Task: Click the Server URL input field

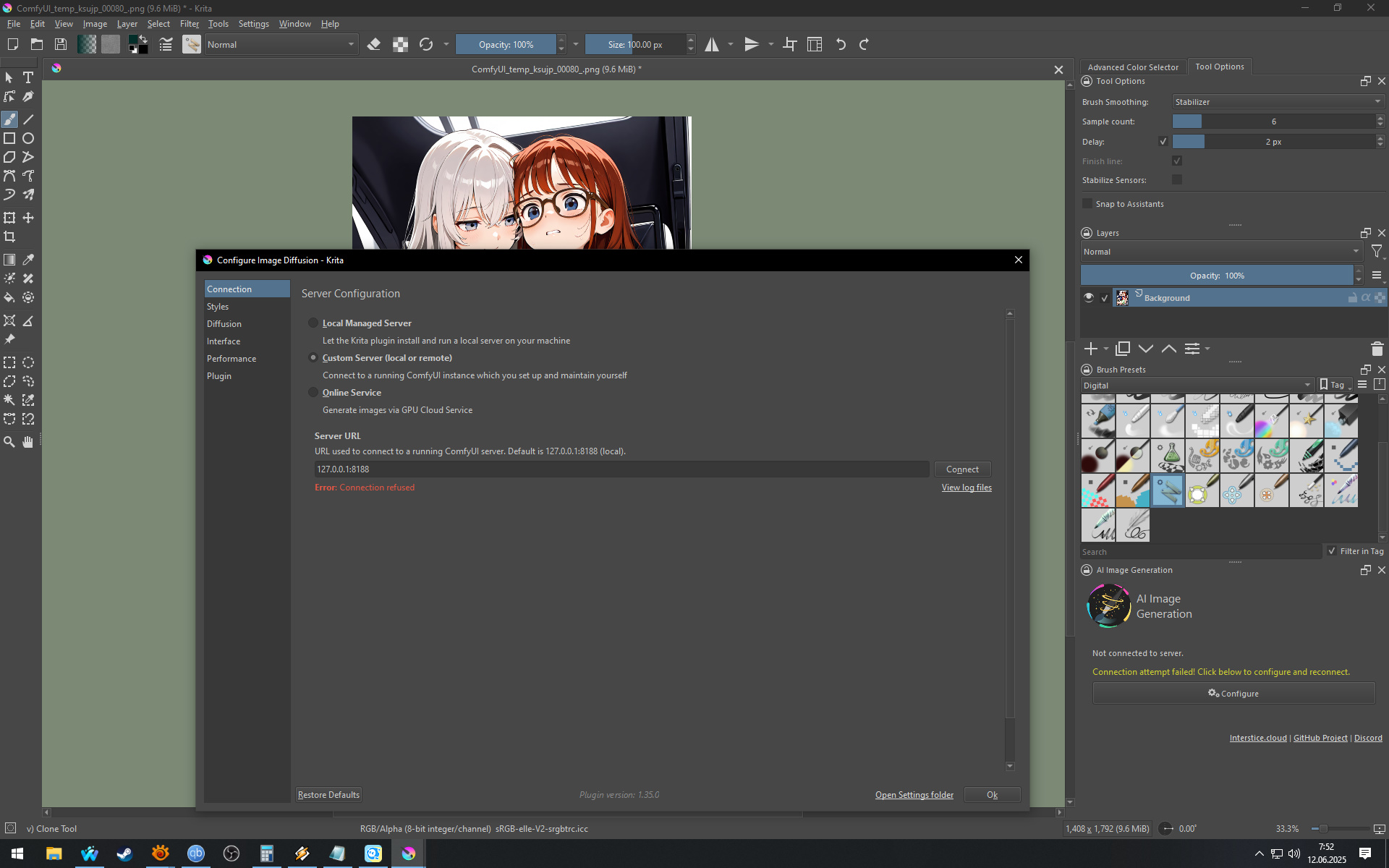Action: (621, 469)
